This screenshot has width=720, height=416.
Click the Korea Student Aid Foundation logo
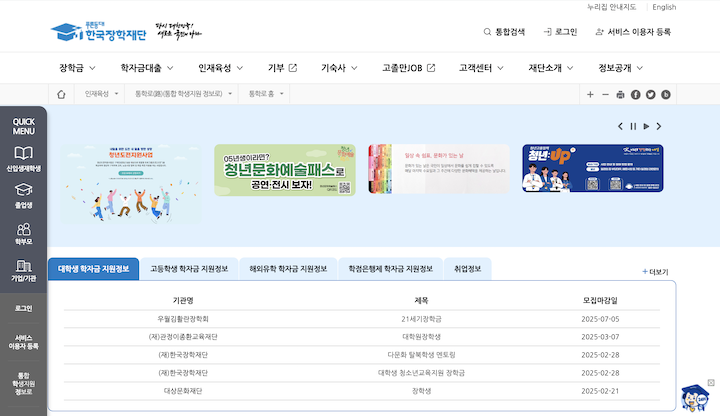[x=98, y=32]
